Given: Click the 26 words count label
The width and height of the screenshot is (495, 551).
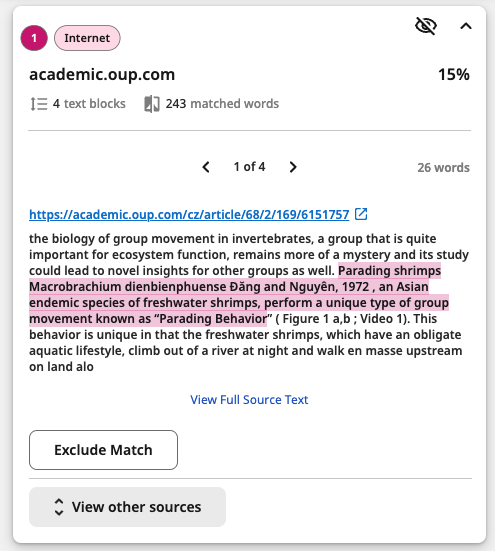Looking at the screenshot, I should [x=443, y=168].
